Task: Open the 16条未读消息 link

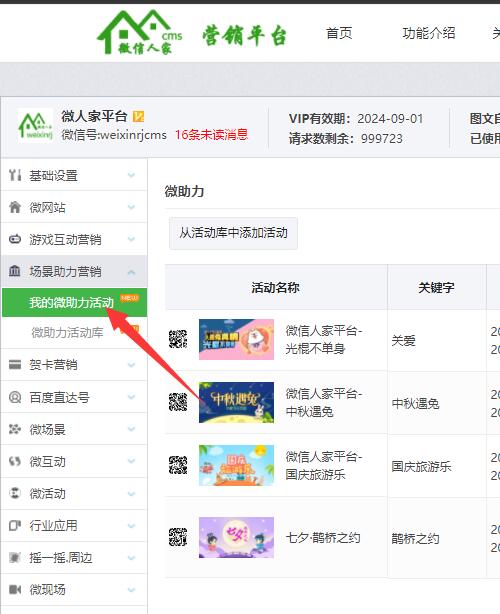Action: tap(211, 134)
